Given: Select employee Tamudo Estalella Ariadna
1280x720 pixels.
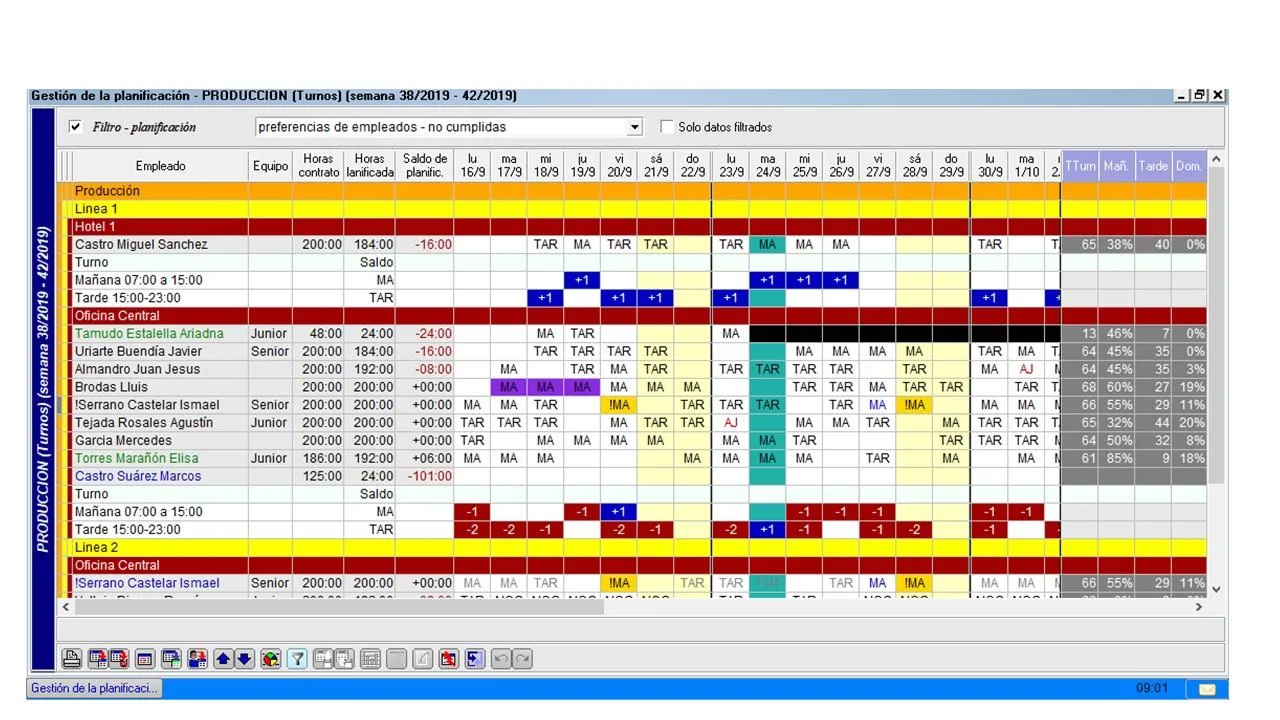Looking at the screenshot, I should coord(149,334).
